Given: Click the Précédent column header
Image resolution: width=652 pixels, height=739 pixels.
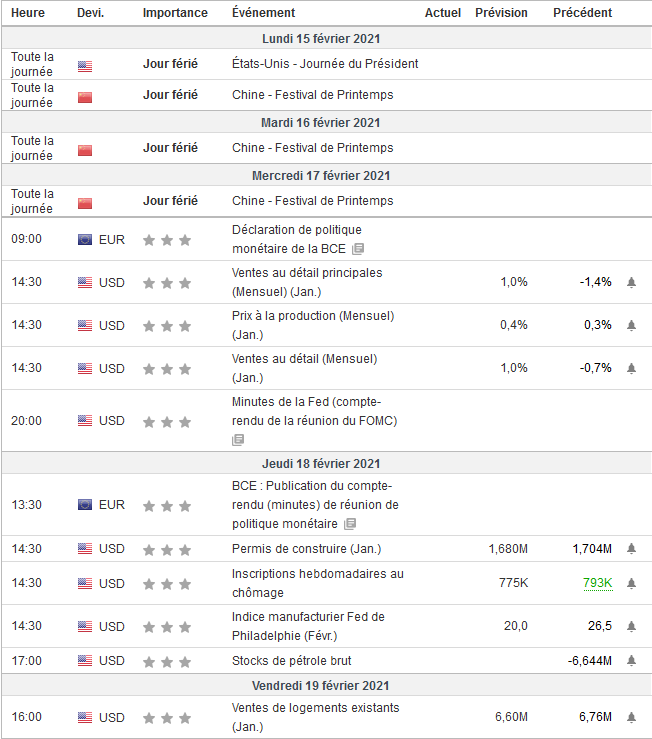Looking at the screenshot, I should [583, 13].
